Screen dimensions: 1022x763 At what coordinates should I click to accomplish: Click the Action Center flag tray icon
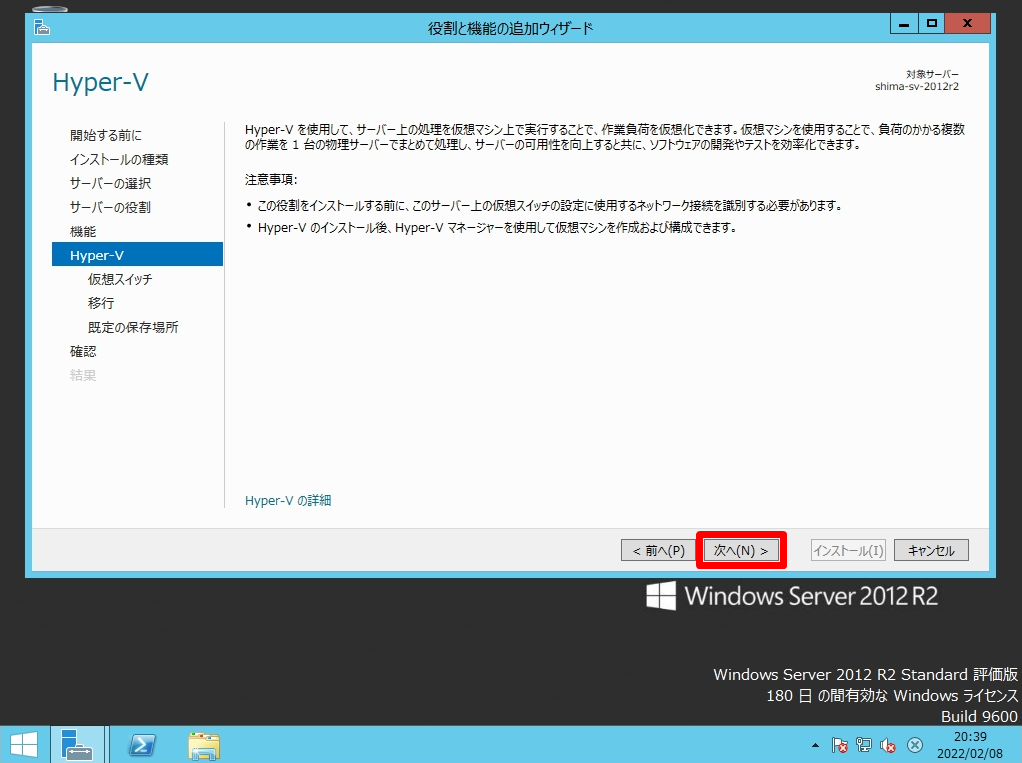point(840,745)
